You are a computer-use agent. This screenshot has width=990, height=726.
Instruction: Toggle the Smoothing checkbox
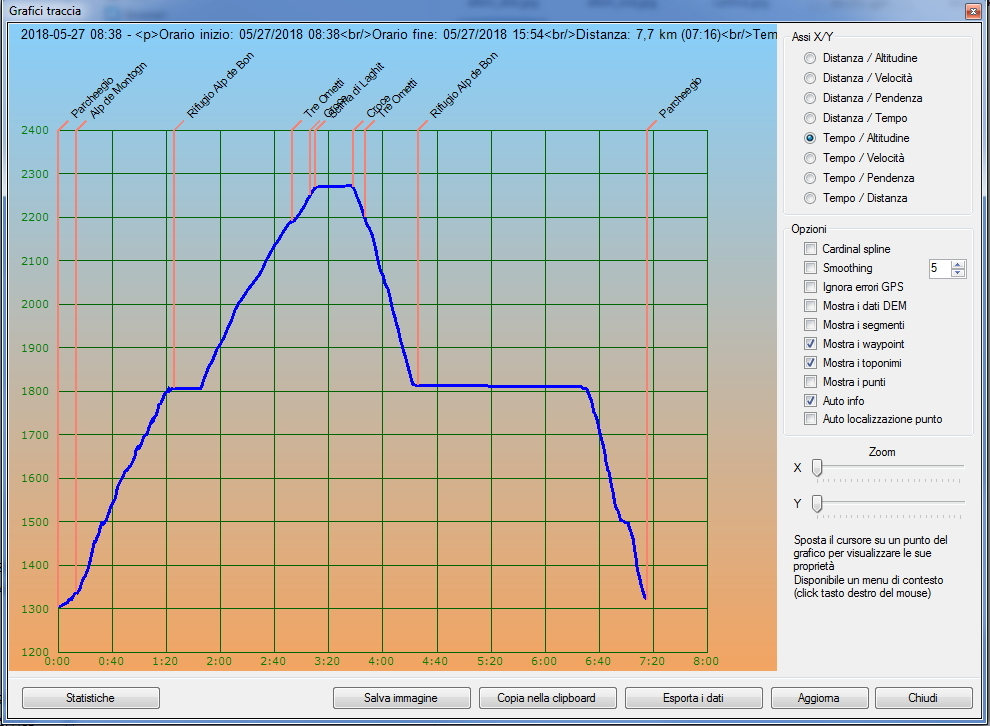coord(810,268)
